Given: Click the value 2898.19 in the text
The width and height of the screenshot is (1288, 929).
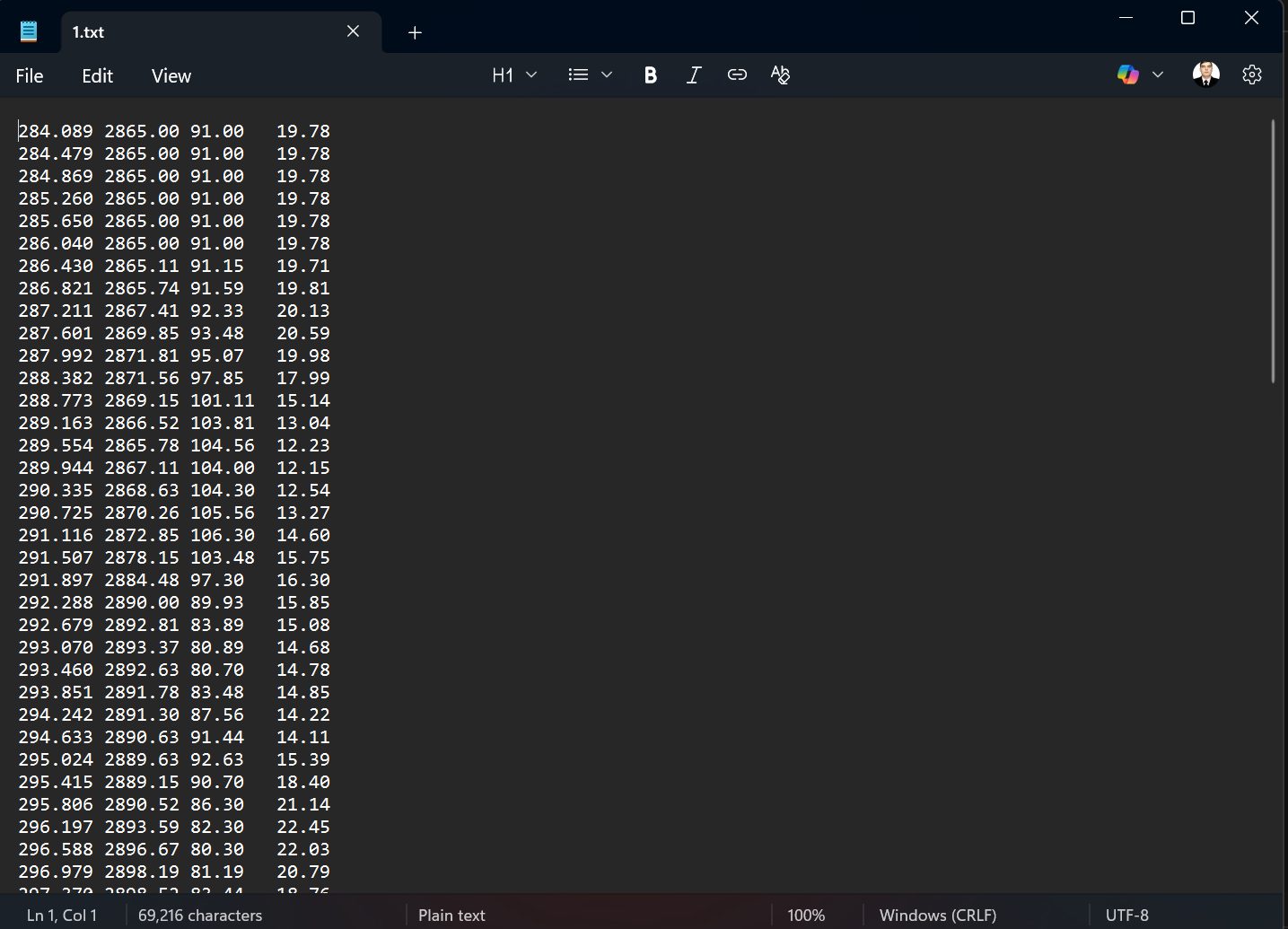Looking at the screenshot, I should point(142,872).
